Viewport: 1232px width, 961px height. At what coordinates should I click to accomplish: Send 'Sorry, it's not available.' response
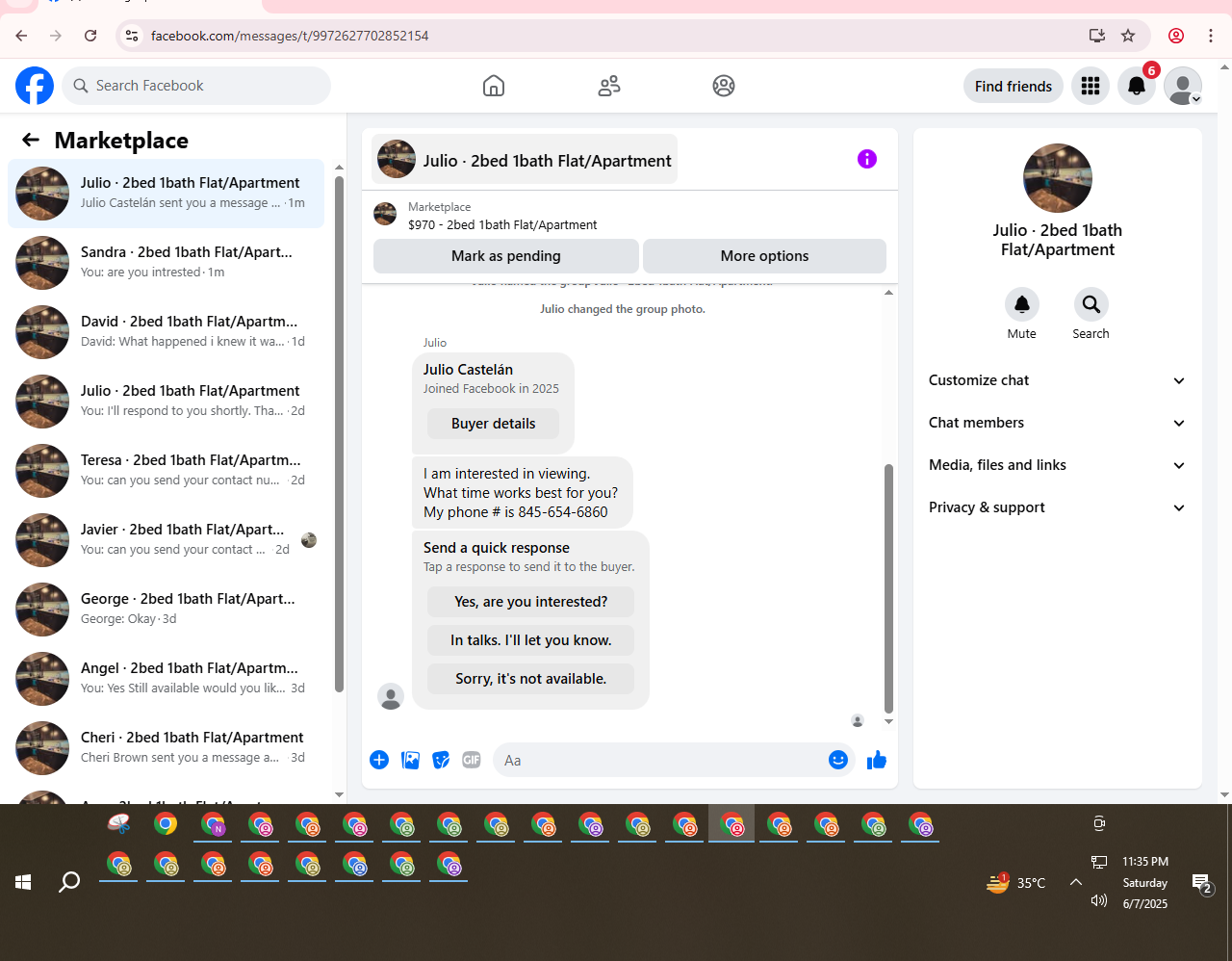pos(531,679)
